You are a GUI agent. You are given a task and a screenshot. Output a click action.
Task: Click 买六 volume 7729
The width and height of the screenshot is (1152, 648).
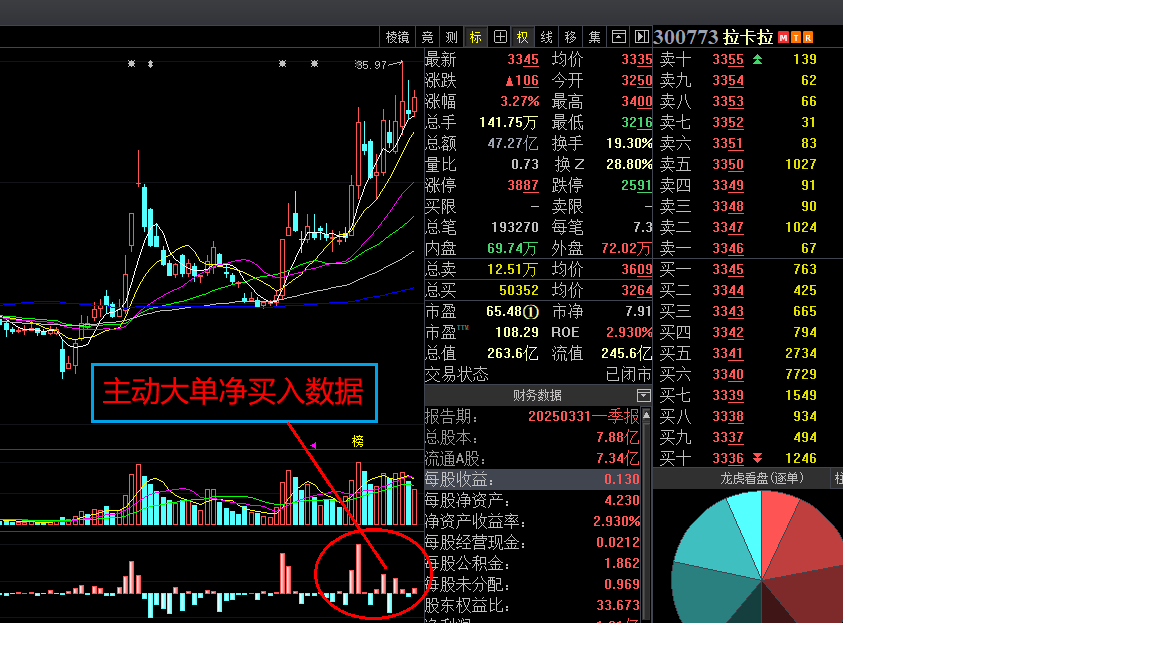(801, 375)
